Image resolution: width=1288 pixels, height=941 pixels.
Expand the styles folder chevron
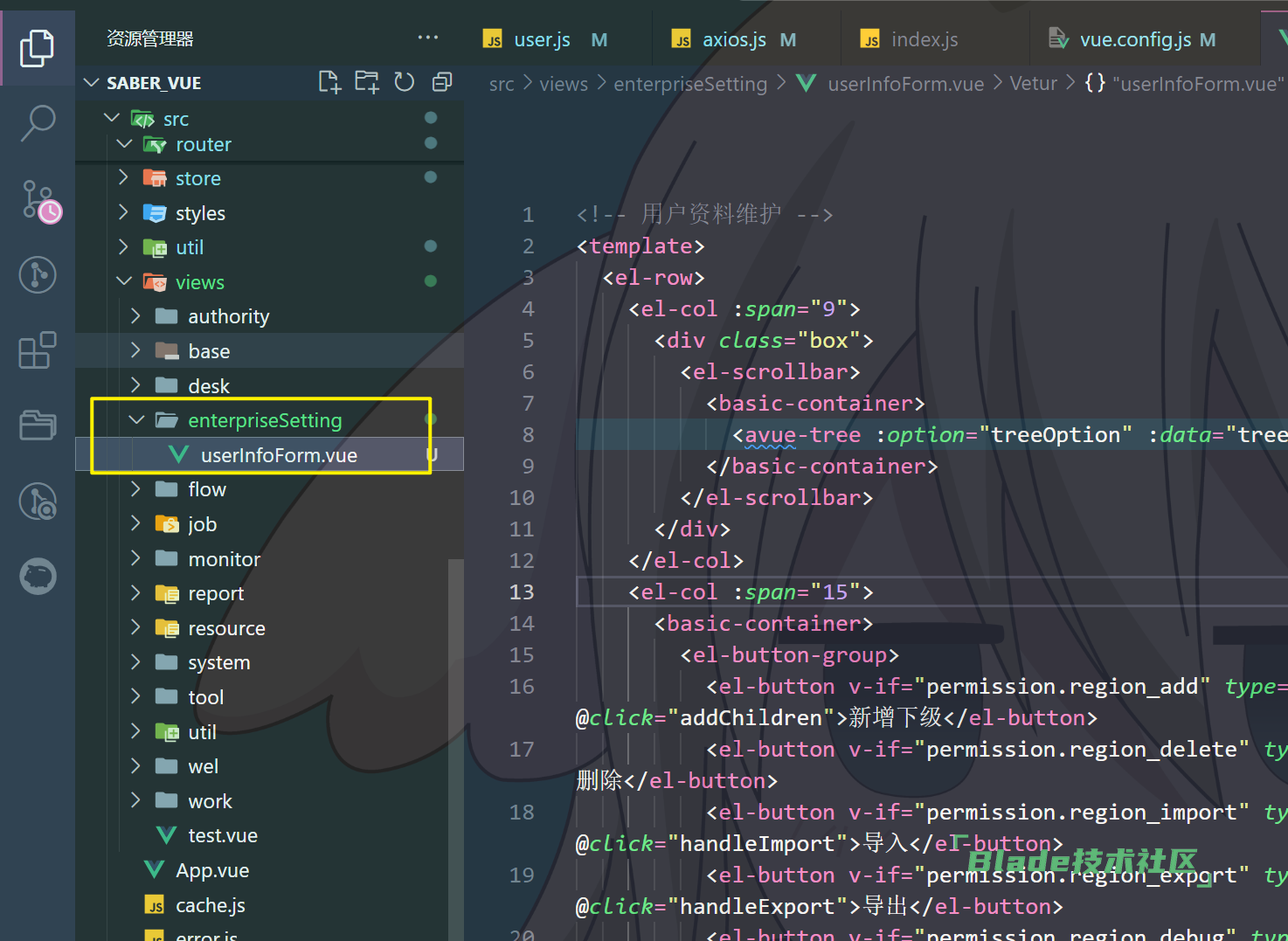click(124, 213)
